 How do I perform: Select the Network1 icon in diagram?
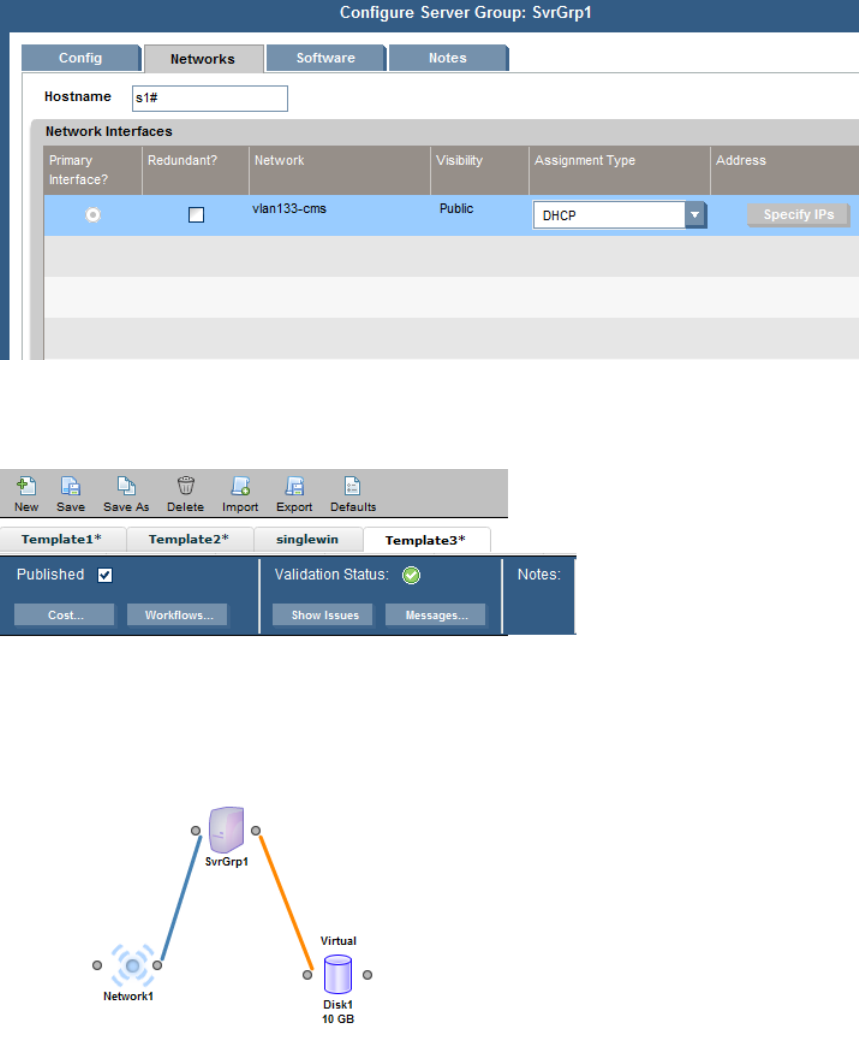132,965
